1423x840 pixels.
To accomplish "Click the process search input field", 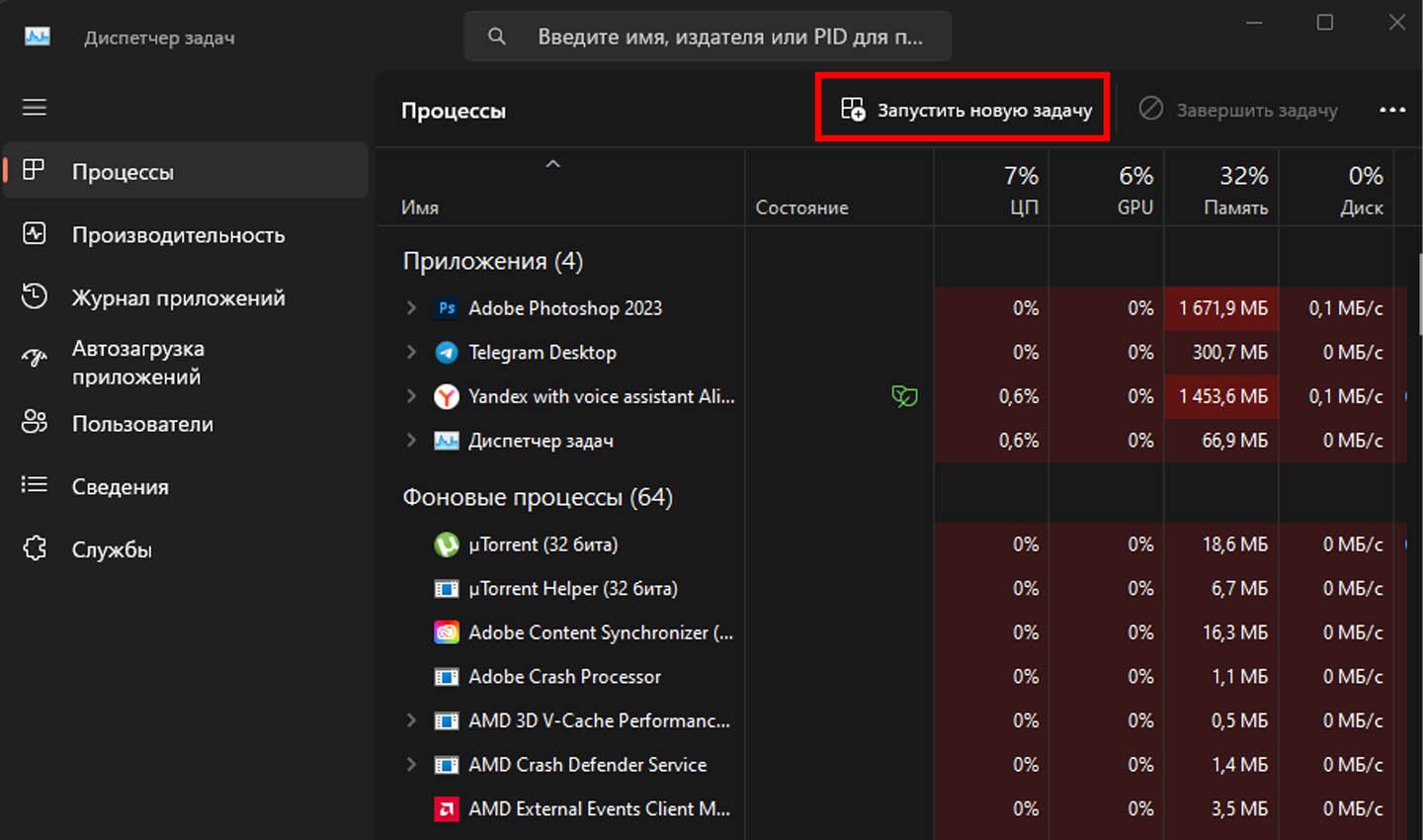I will (x=708, y=37).
